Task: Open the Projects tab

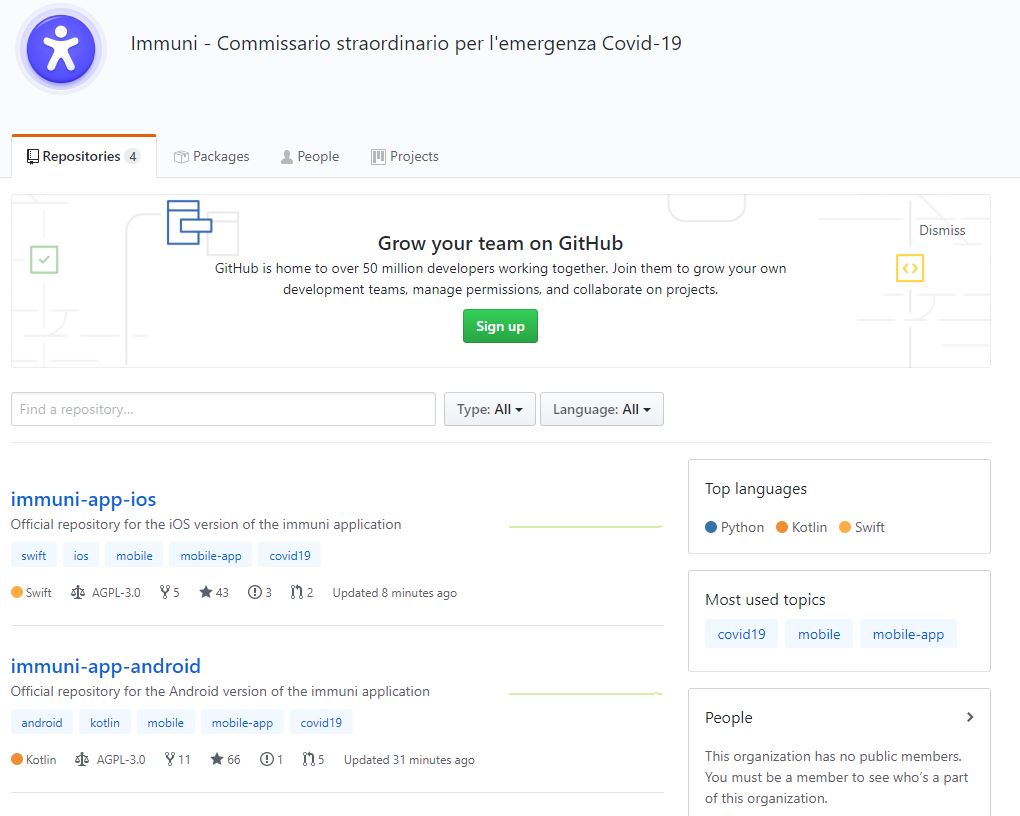Action: click(405, 156)
